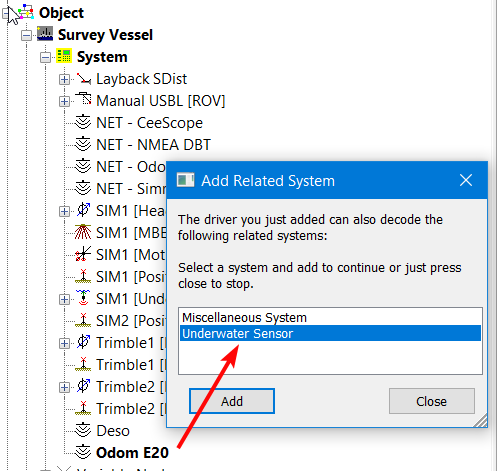497x471 pixels.
Task: Collapse the System tree node
Action: pyautogui.click(x=45, y=57)
